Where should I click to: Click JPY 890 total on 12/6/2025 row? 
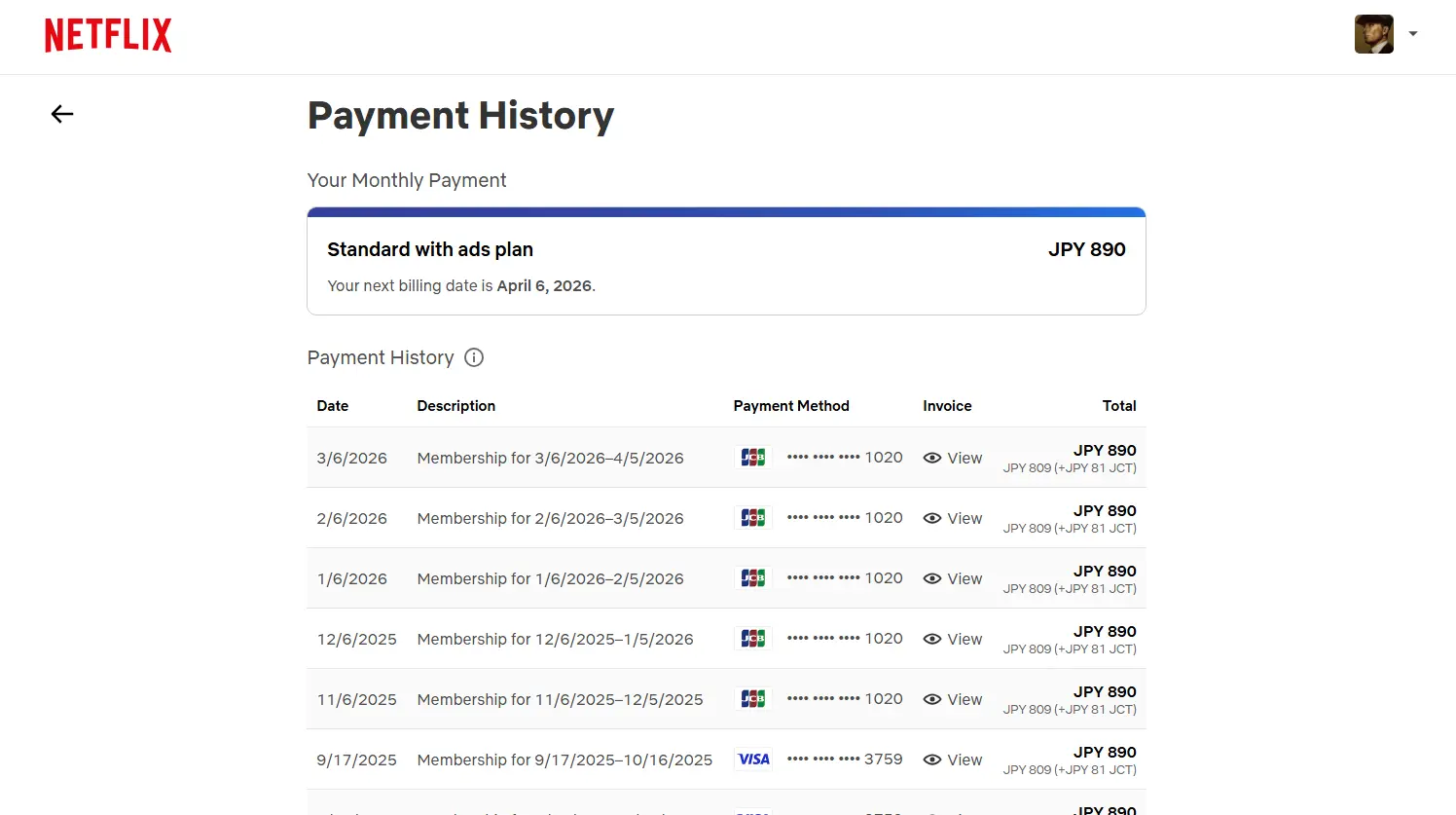tap(1105, 631)
